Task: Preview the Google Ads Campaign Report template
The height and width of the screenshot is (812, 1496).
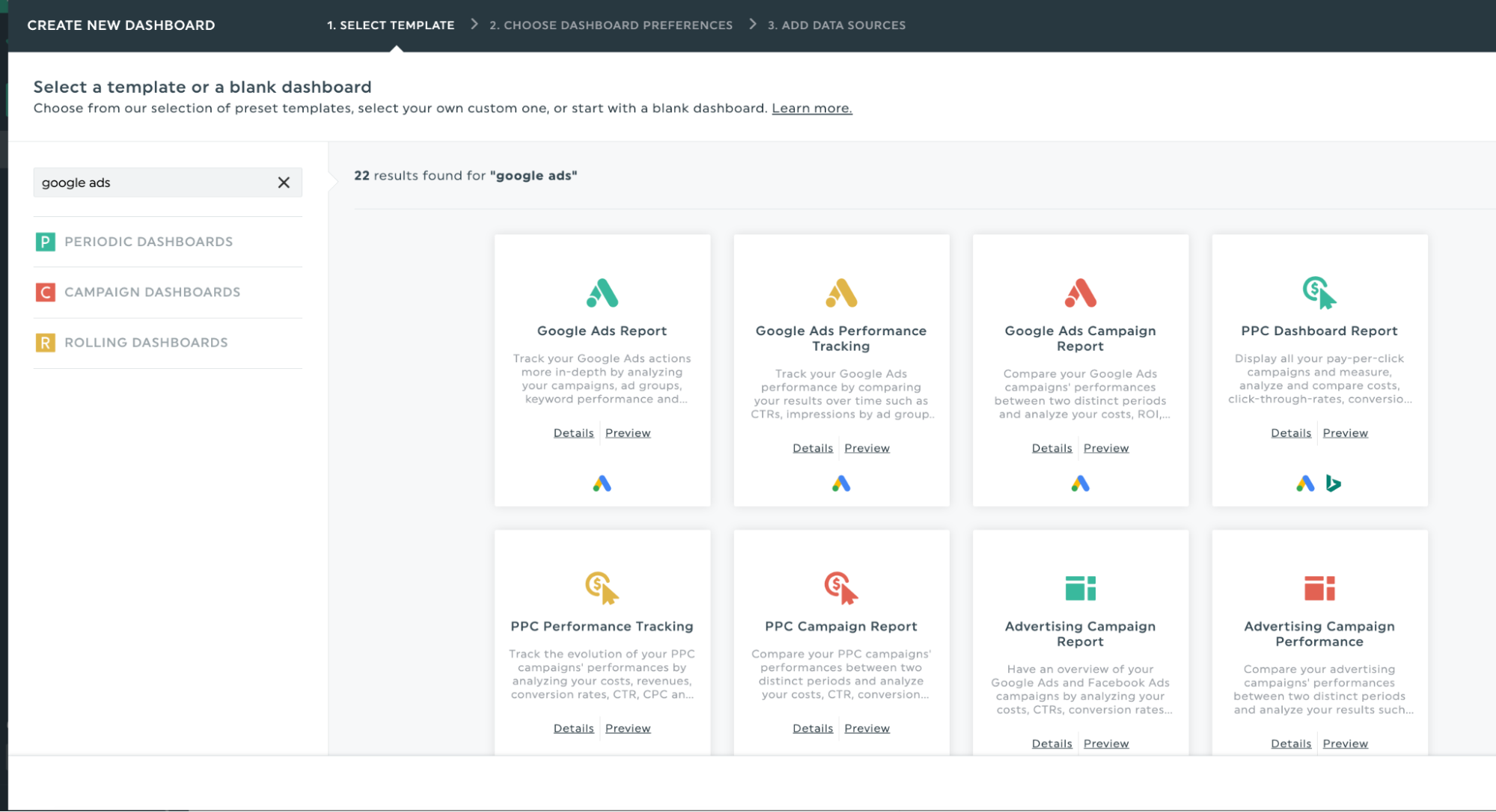Action: pos(1105,448)
